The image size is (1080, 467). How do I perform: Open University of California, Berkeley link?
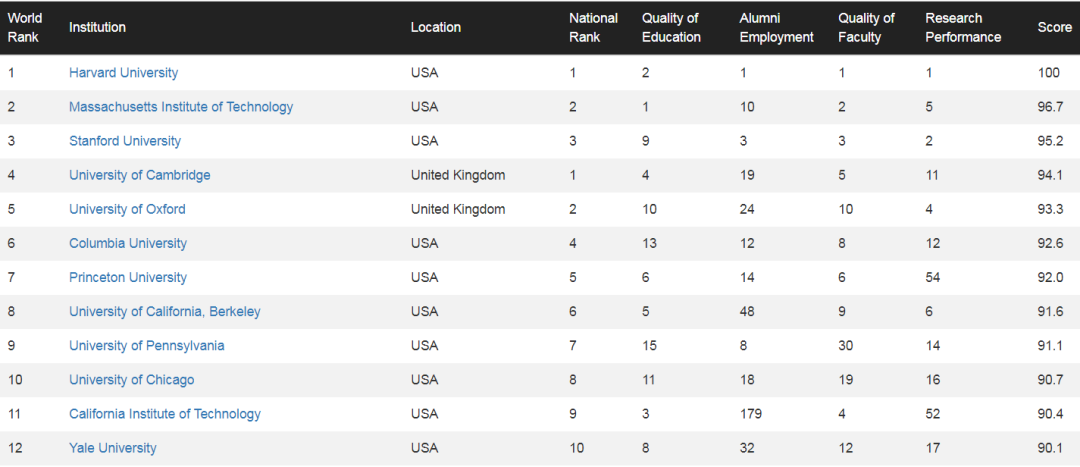coord(165,311)
